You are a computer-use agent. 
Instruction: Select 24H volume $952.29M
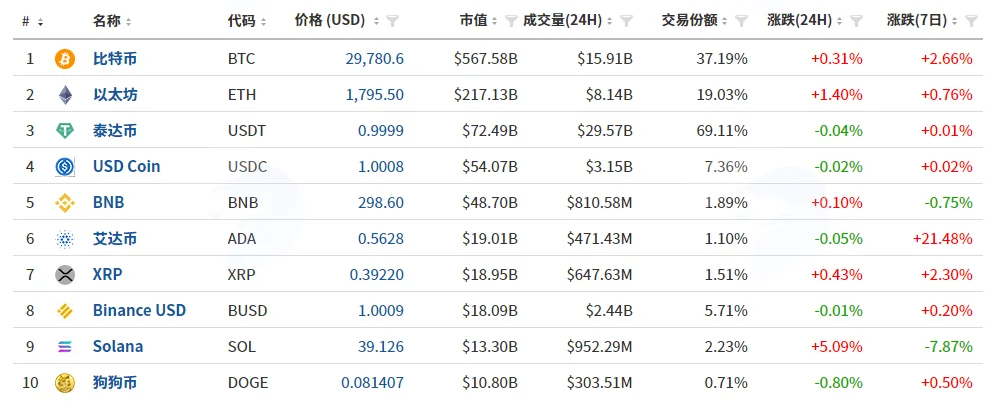pos(600,347)
